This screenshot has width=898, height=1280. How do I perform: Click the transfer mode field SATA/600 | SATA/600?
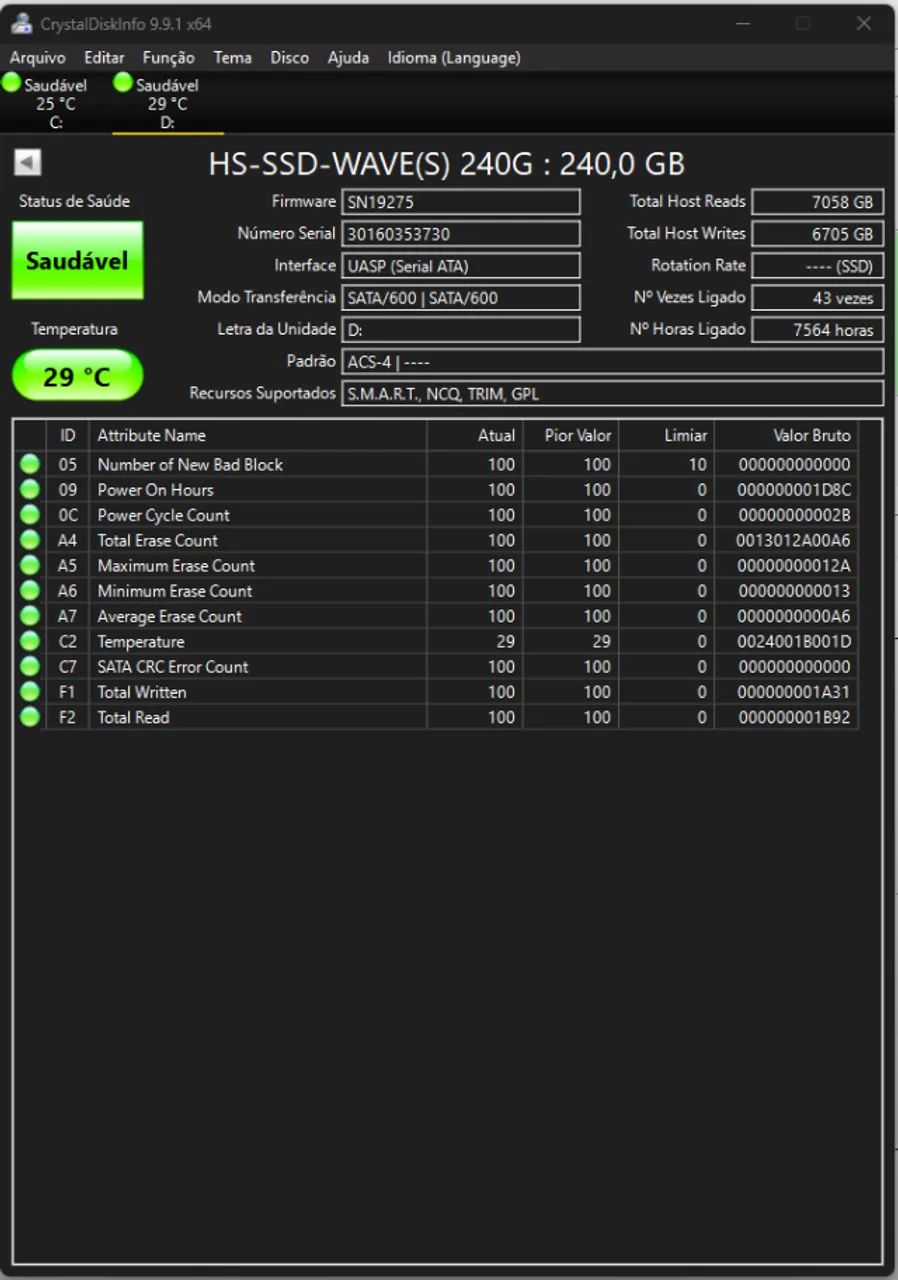pos(461,298)
